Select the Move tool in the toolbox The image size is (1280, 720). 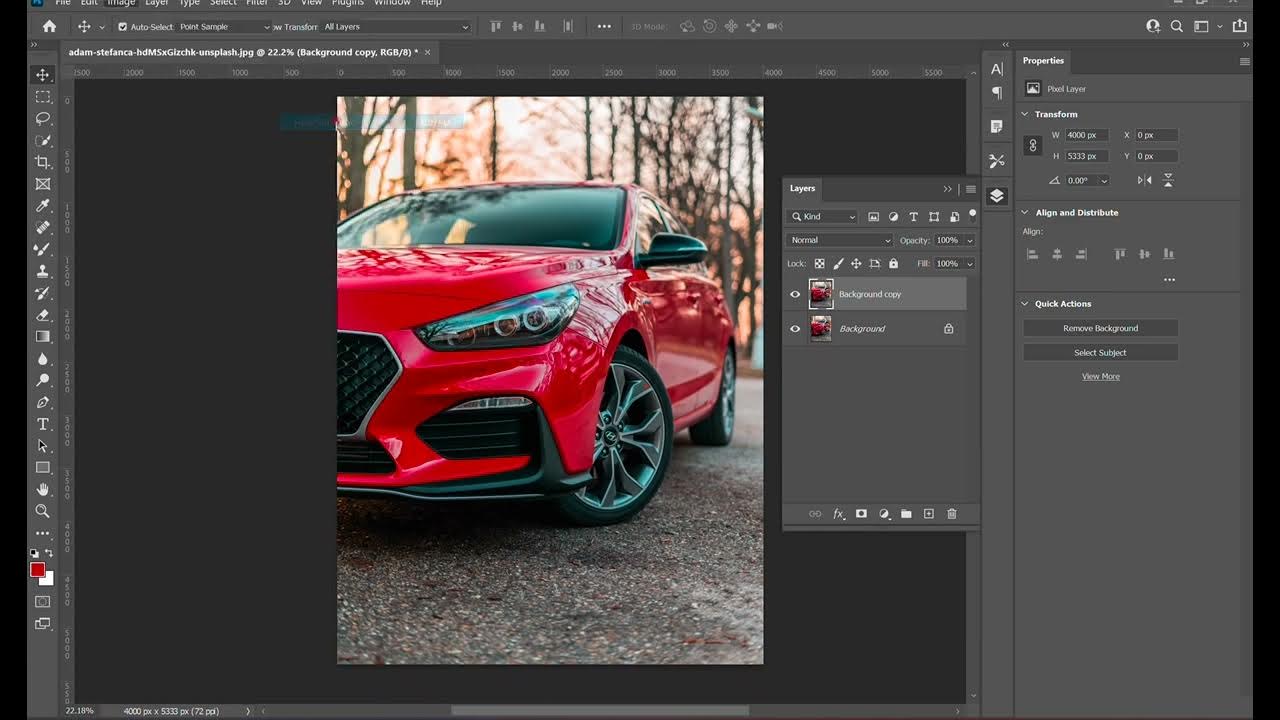[x=43, y=75]
